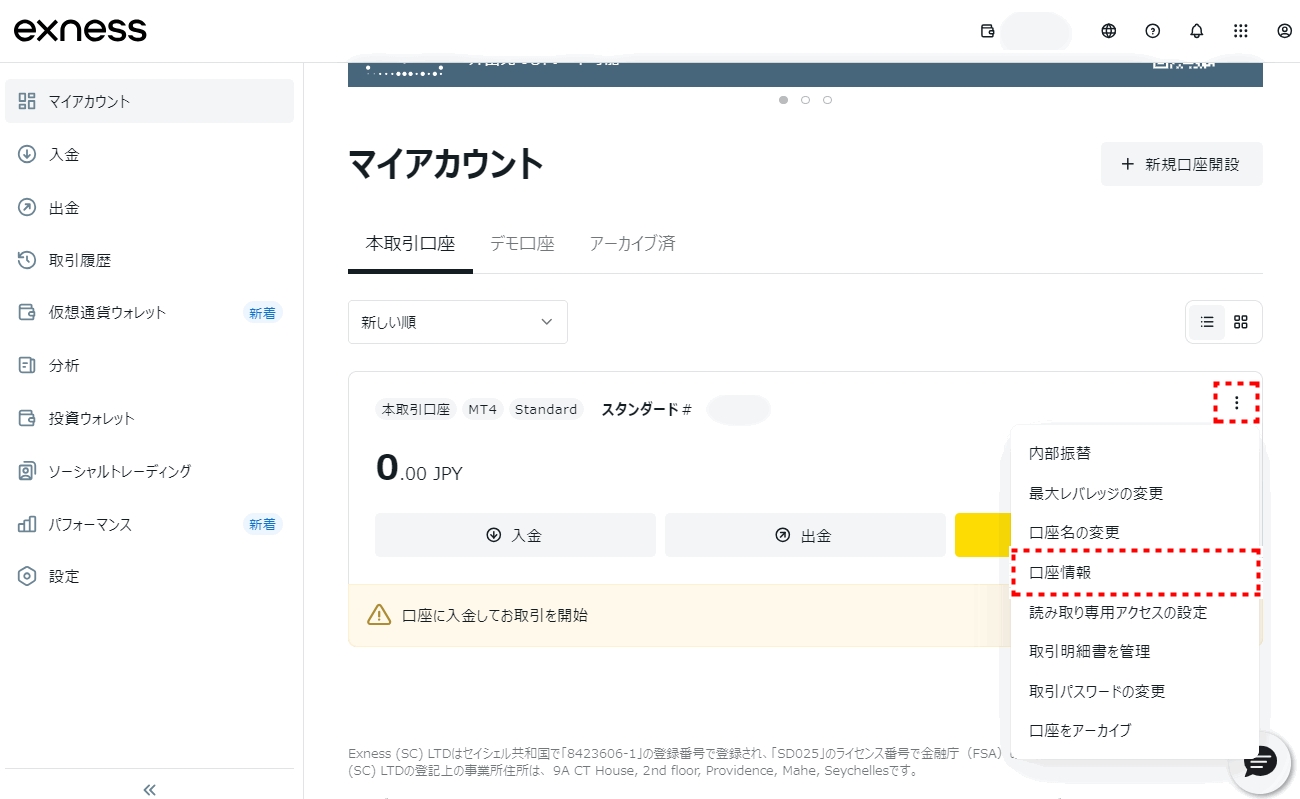Image resolution: width=1300 pixels, height=799 pixels.
Task: Choose 最大レバレッジの変更 in menu
Action: (1096, 493)
